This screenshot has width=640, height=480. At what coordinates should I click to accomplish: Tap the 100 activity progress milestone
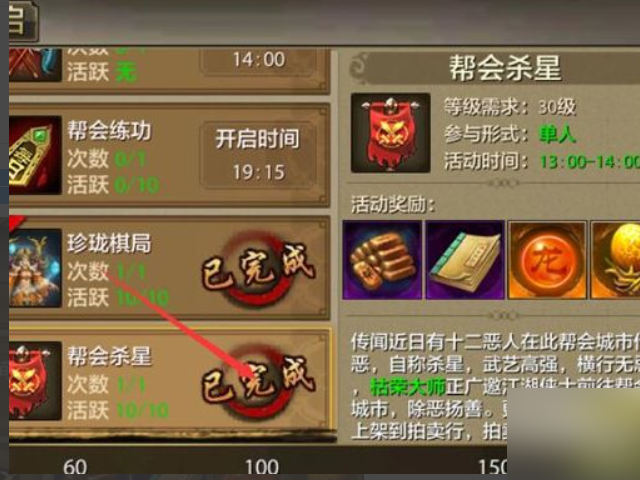pyautogui.click(x=262, y=467)
